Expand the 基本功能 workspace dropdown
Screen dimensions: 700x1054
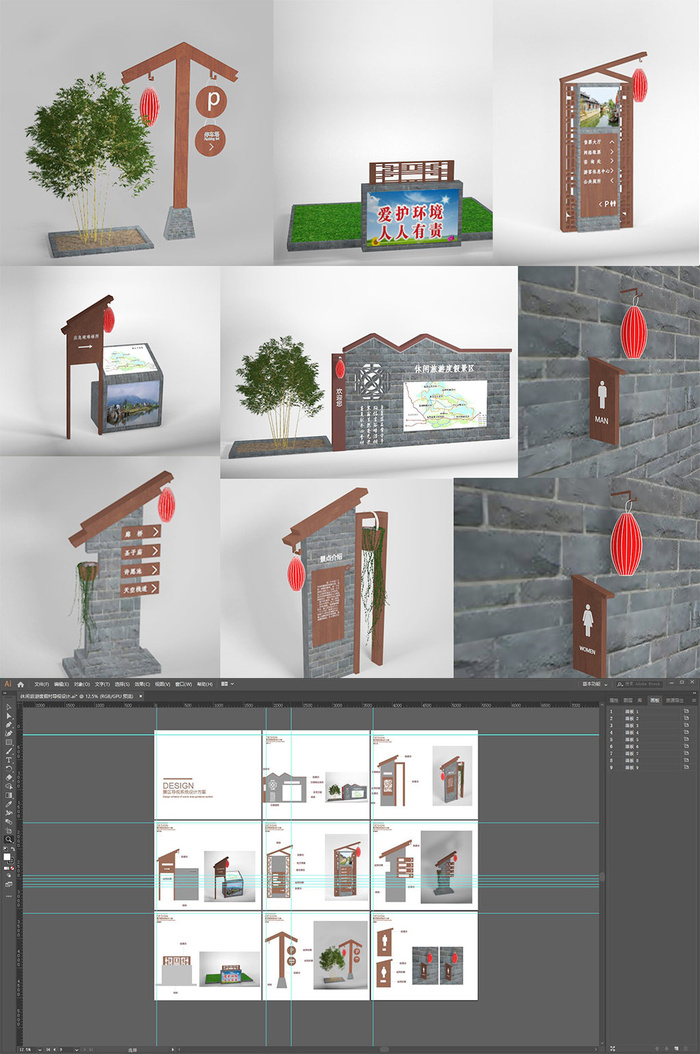[593, 684]
